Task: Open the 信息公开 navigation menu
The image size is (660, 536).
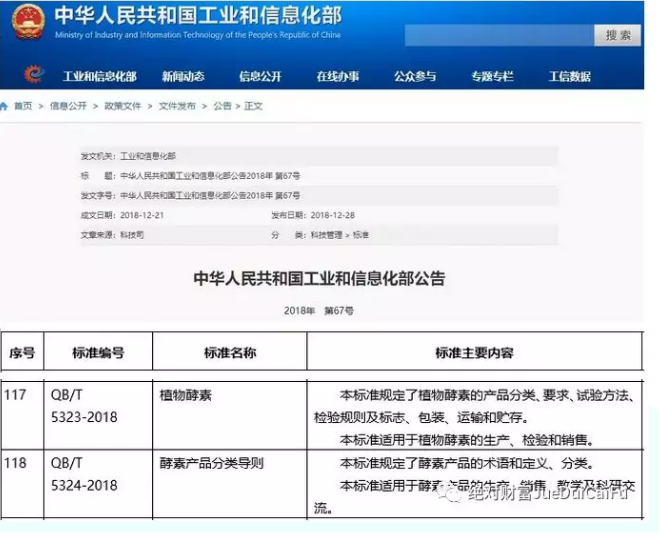Action: [x=260, y=76]
